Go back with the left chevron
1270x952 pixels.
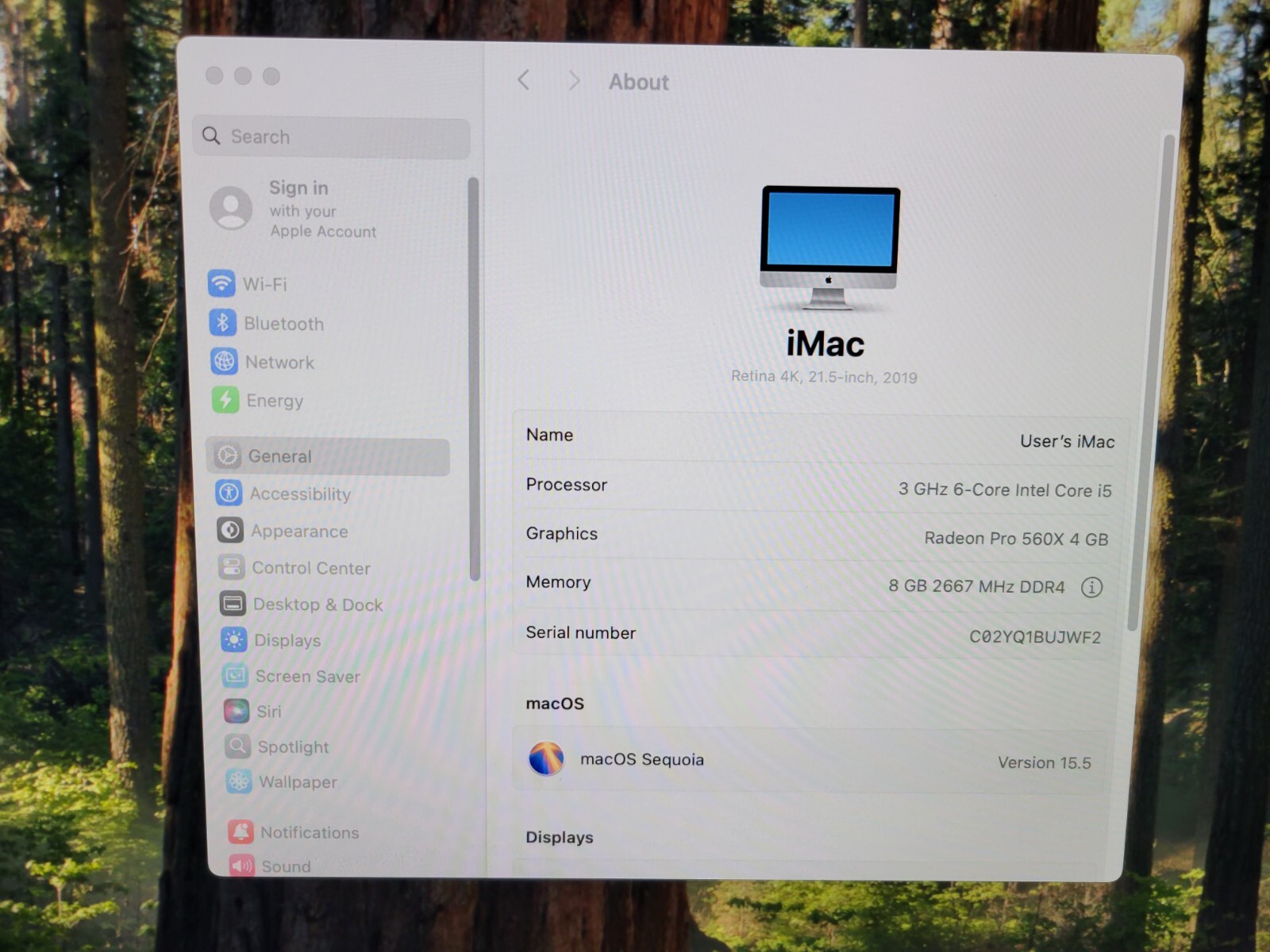[523, 79]
